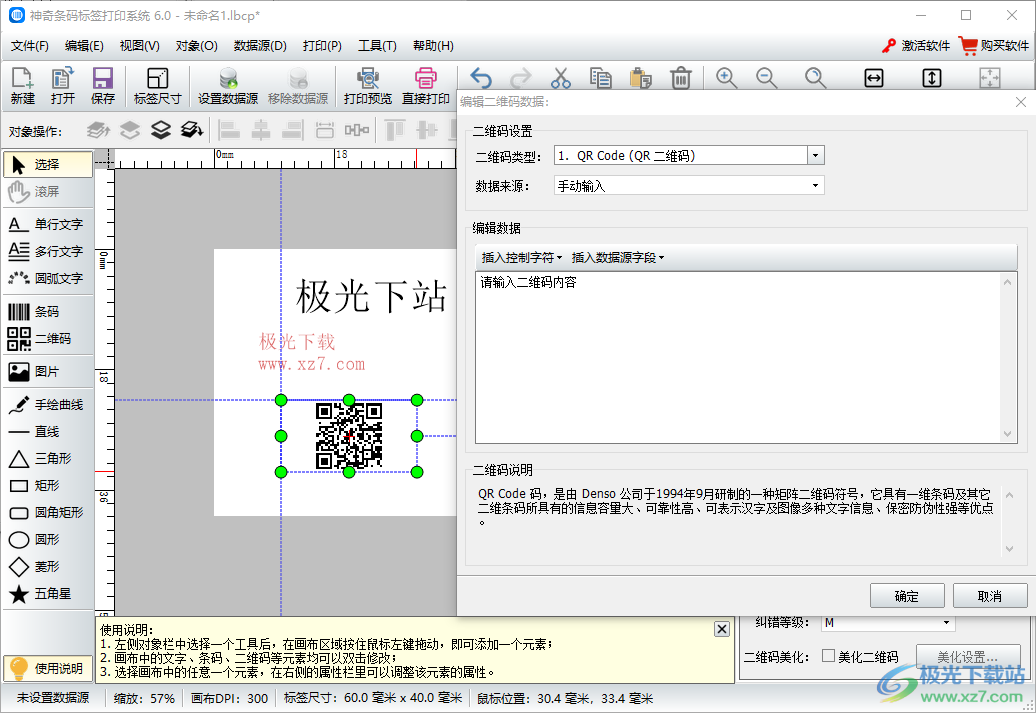This screenshot has height=713, width=1036.
Task: Select the 条码 barcode tool
Action: 48,311
